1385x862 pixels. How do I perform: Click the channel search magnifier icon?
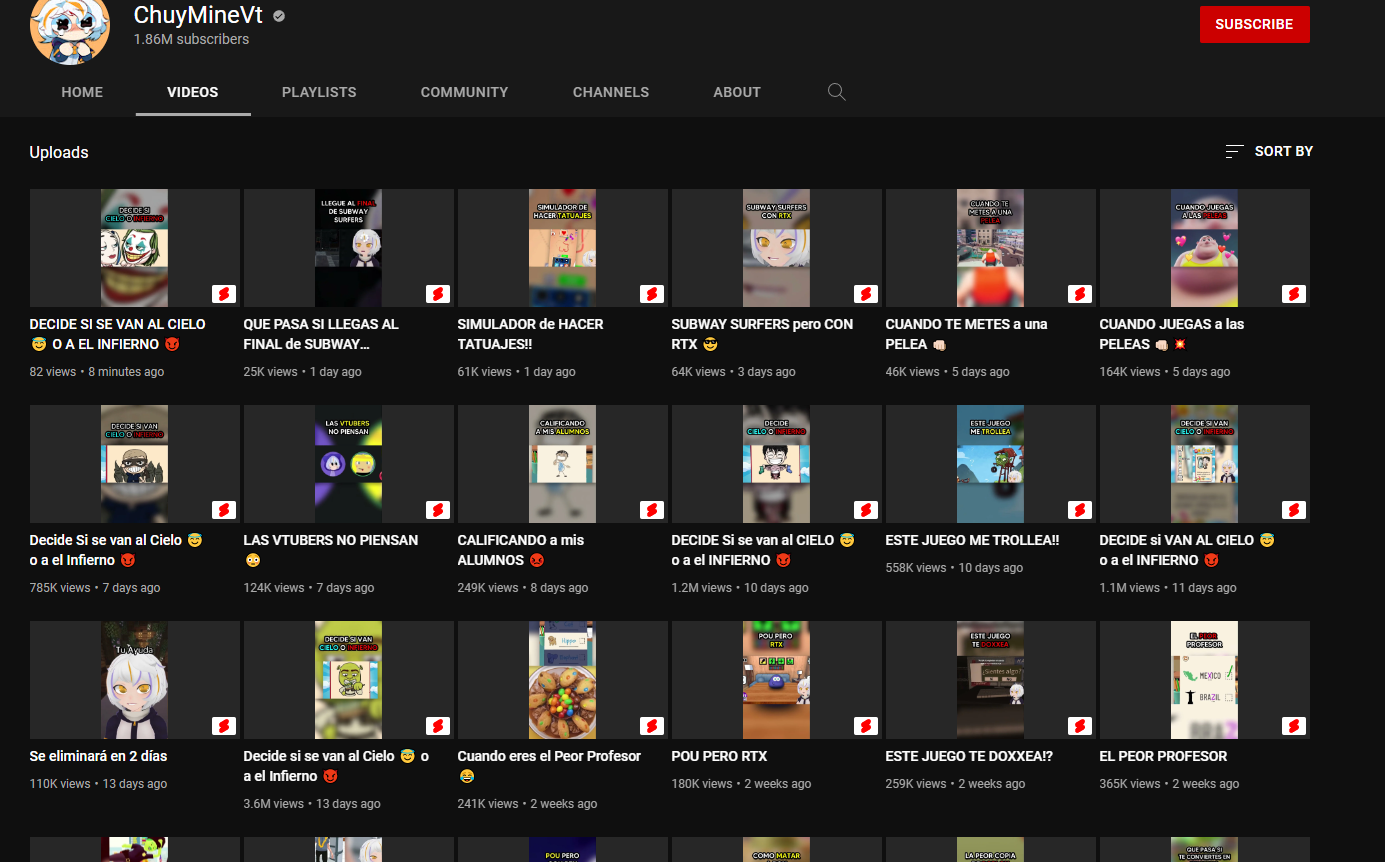[x=837, y=92]
